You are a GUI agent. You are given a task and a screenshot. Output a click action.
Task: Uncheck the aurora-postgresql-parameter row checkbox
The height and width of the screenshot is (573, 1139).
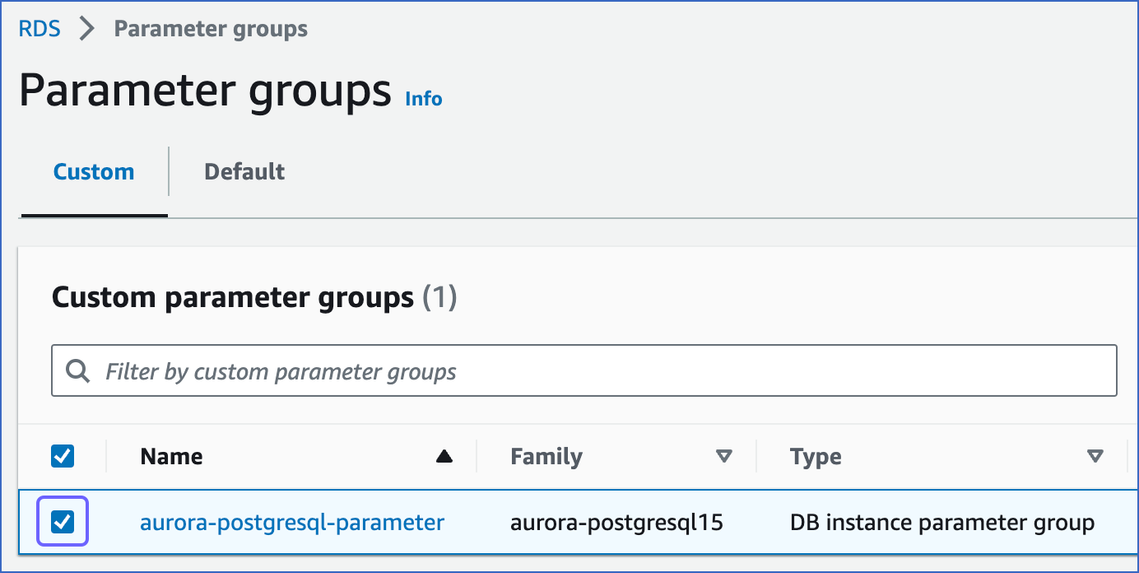coord(62,521)
